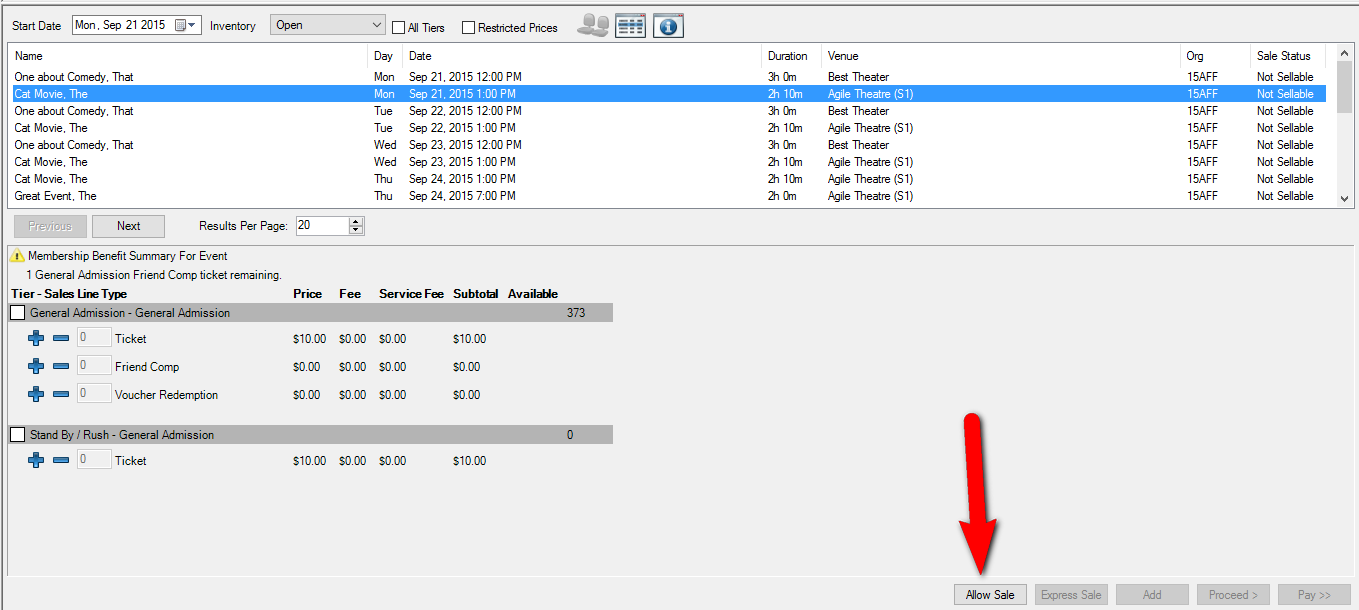
Task: Decrease Voucher Redemption quantity with minus icon
Action: click(61, 395)
